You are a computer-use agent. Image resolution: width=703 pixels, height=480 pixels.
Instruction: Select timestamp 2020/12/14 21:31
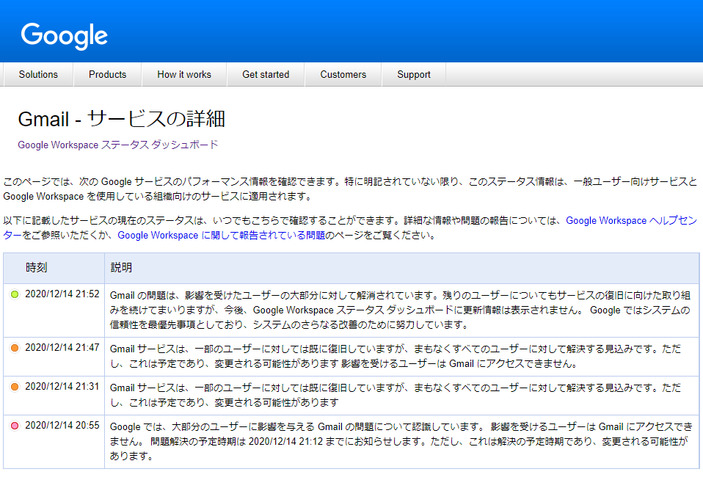pyautogui.click(x=62, y=386)
